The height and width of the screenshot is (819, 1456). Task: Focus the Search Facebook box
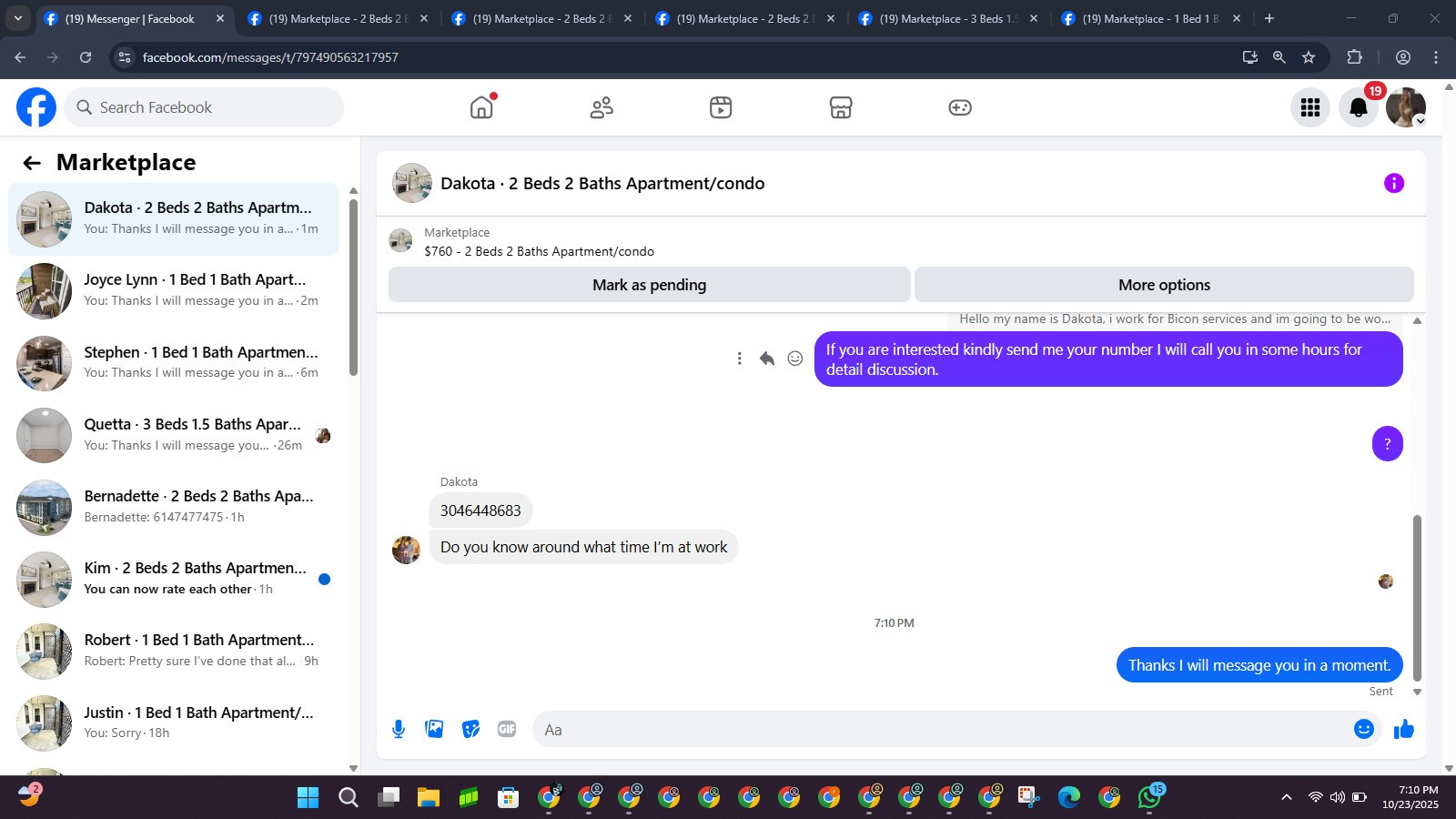pyautogui.click(x=204, y=107)
